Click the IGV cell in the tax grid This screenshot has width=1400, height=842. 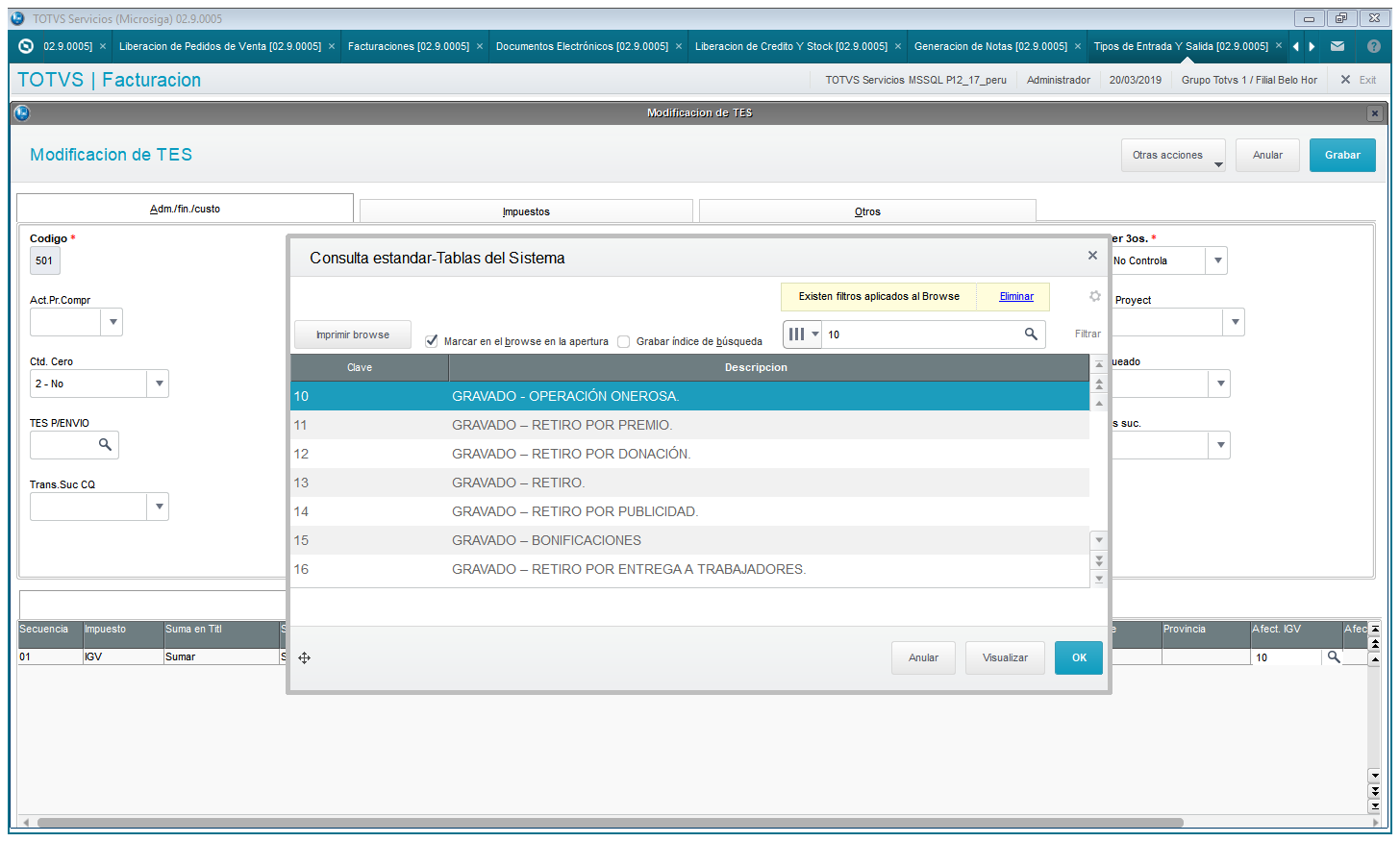click(x=122, y=657)
